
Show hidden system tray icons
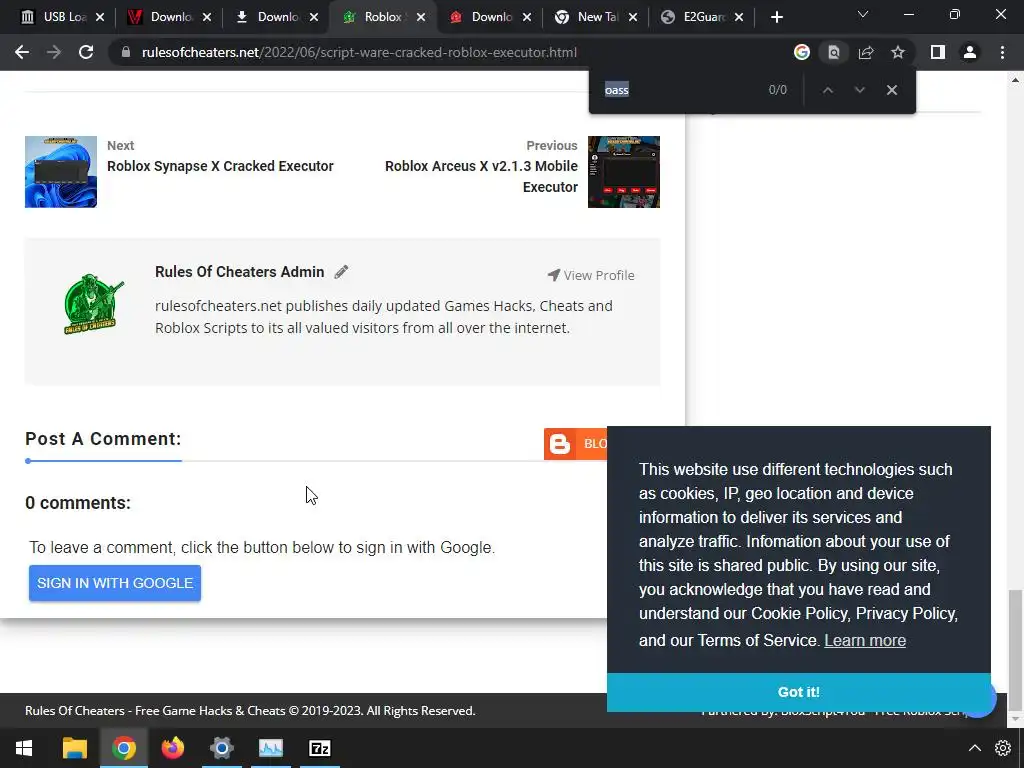click(974, 748)
